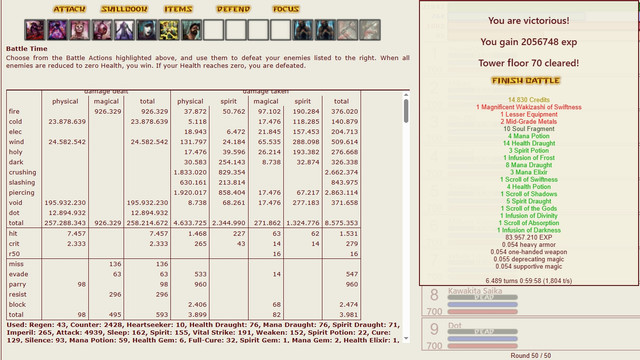Click the 'You gain 2056748 exp' line

pos(529,42)
